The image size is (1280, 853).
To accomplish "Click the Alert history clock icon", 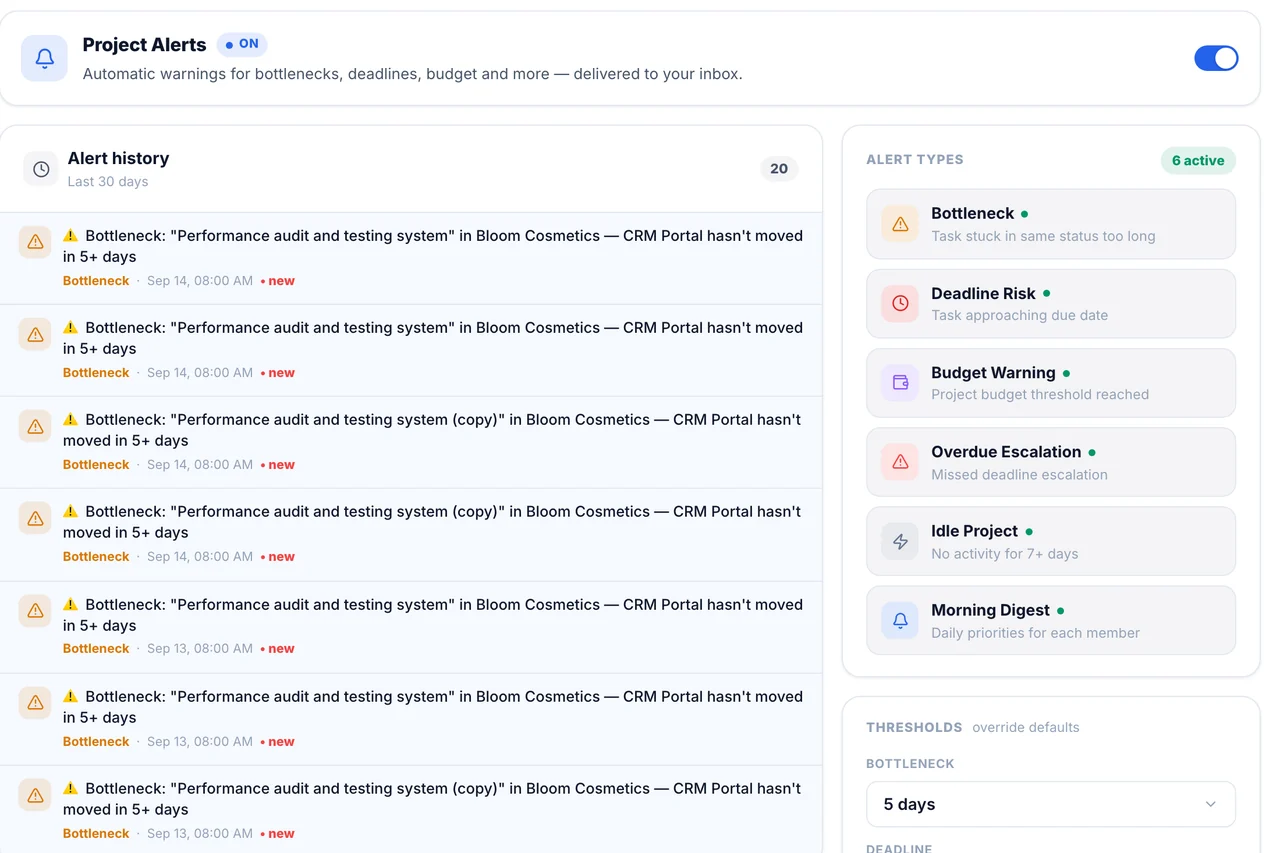I will (41, 169).
